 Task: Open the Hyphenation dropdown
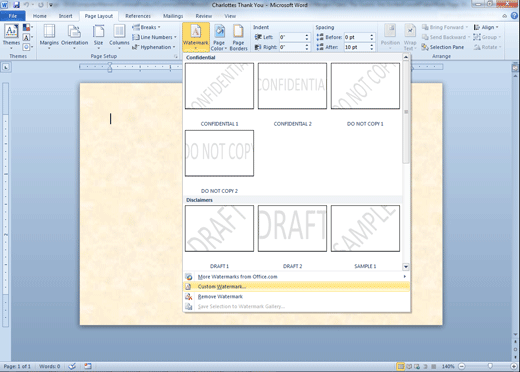(153, 47)
